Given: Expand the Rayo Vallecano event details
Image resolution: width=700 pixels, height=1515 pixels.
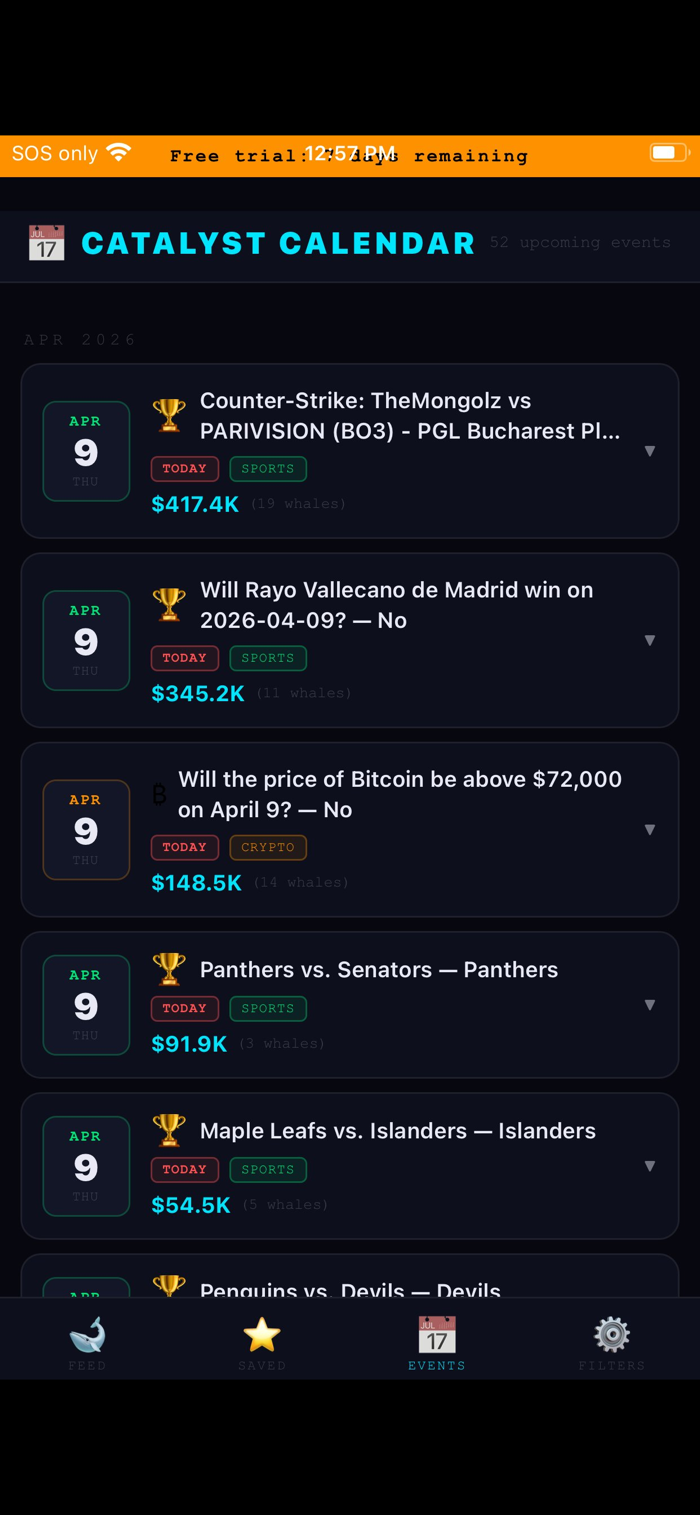Looking at the screenshot, I should click(649, 640).
